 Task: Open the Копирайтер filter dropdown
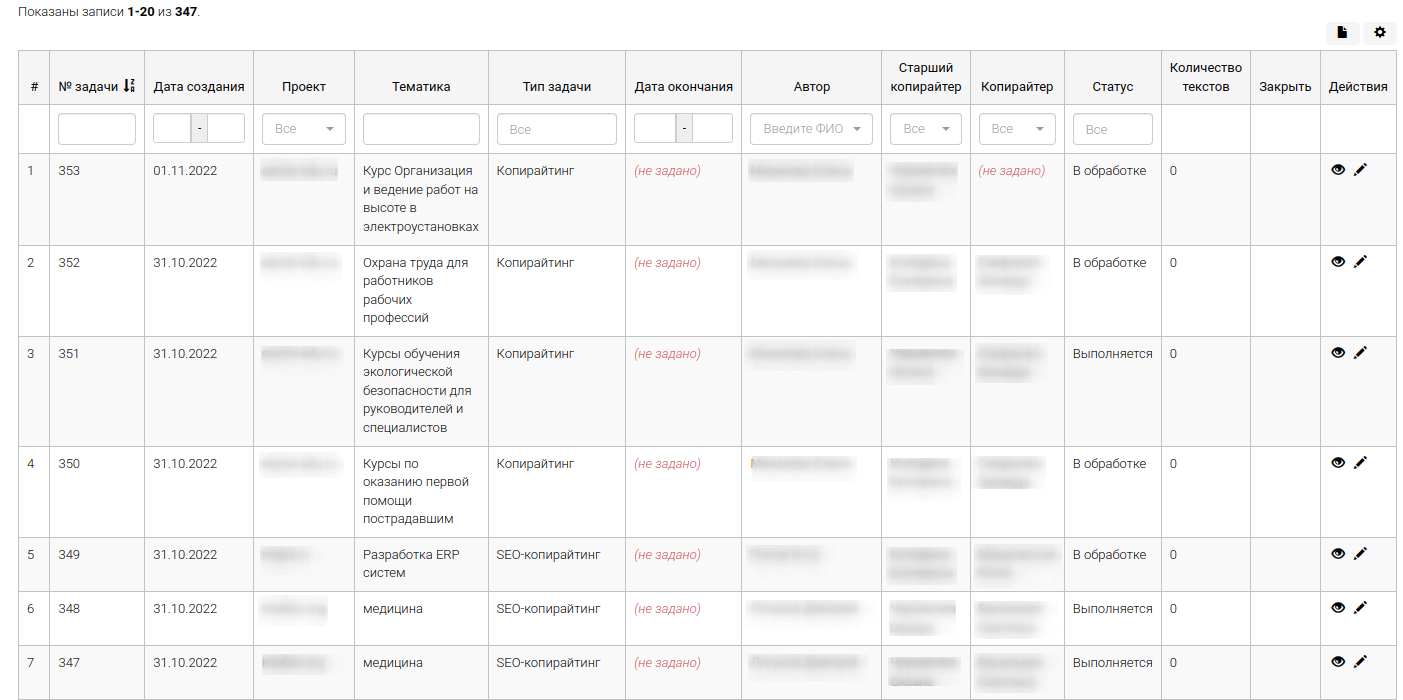coord(1016,129)
